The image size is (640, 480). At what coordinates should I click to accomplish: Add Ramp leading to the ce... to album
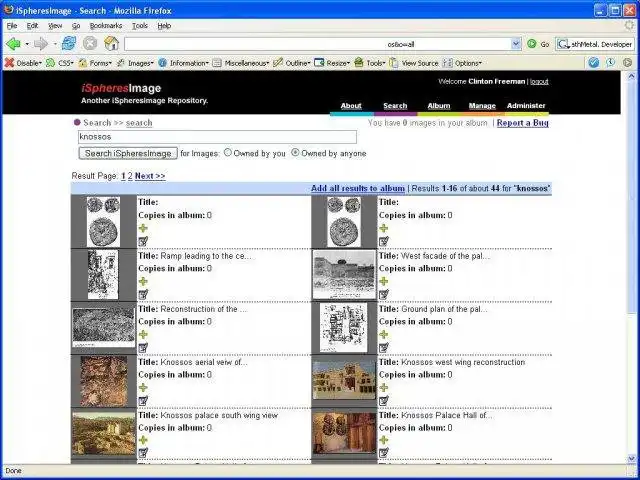[143, 281]
